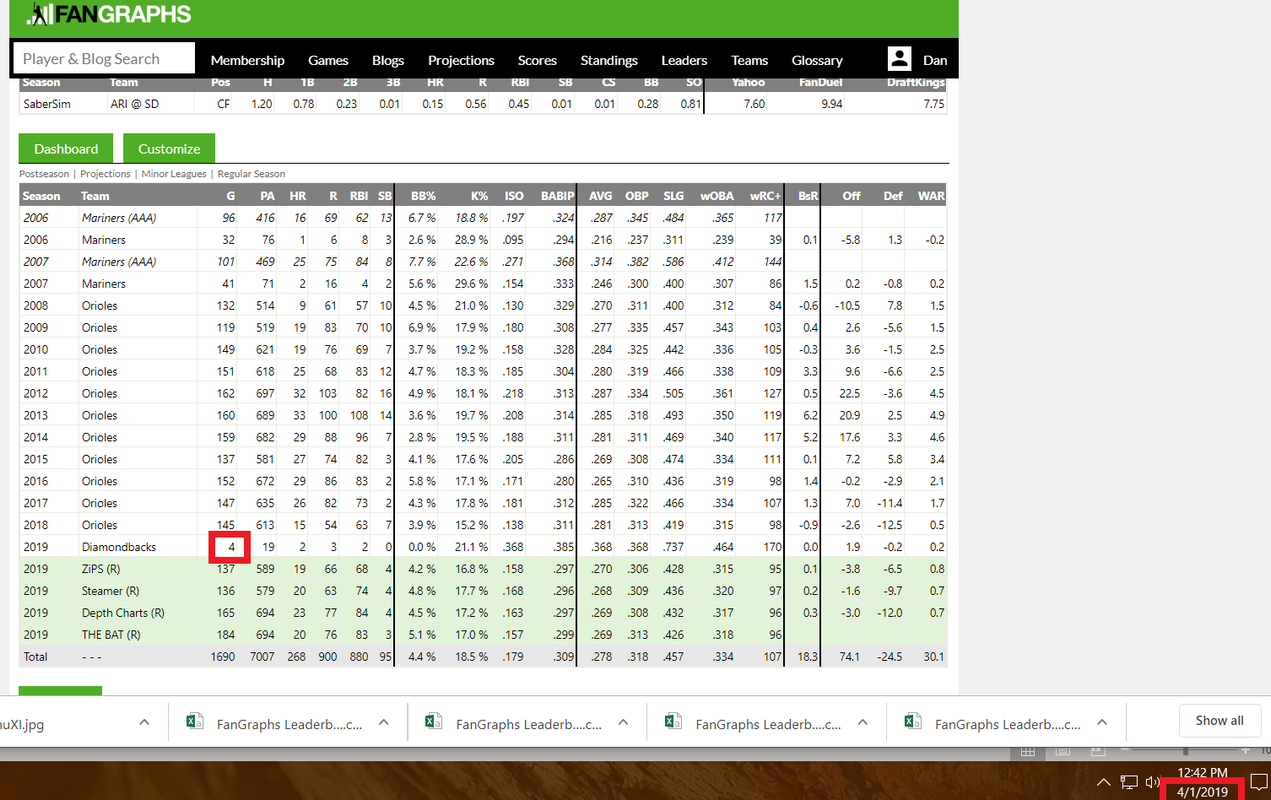
Task: Switch Excel to Normal view icon
Action: pyautogui.click(x=1028, y=752)
